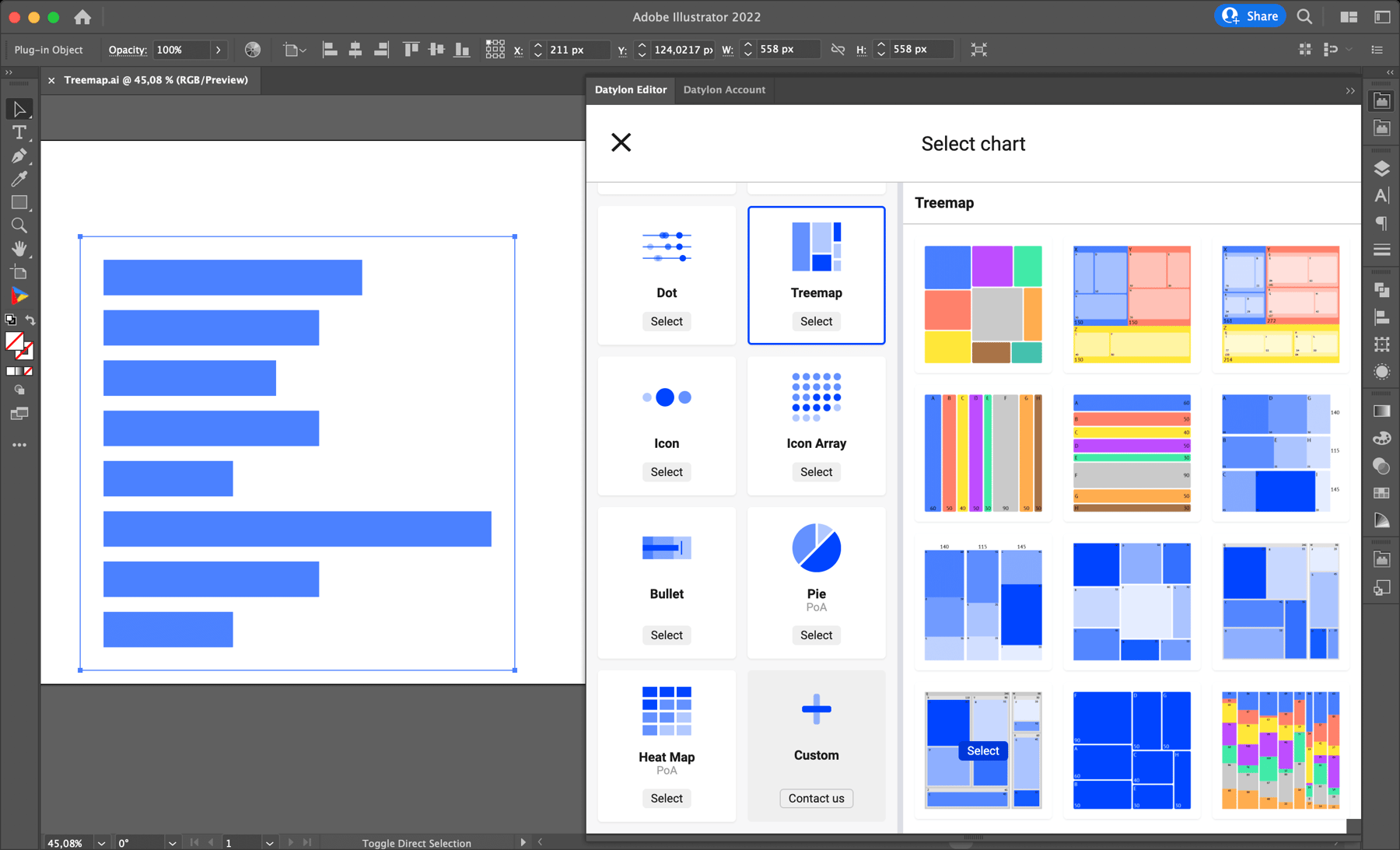Activate the Pen tool
The width and height of the screenshot is (1400, 850).
click(x=19, y=156)
